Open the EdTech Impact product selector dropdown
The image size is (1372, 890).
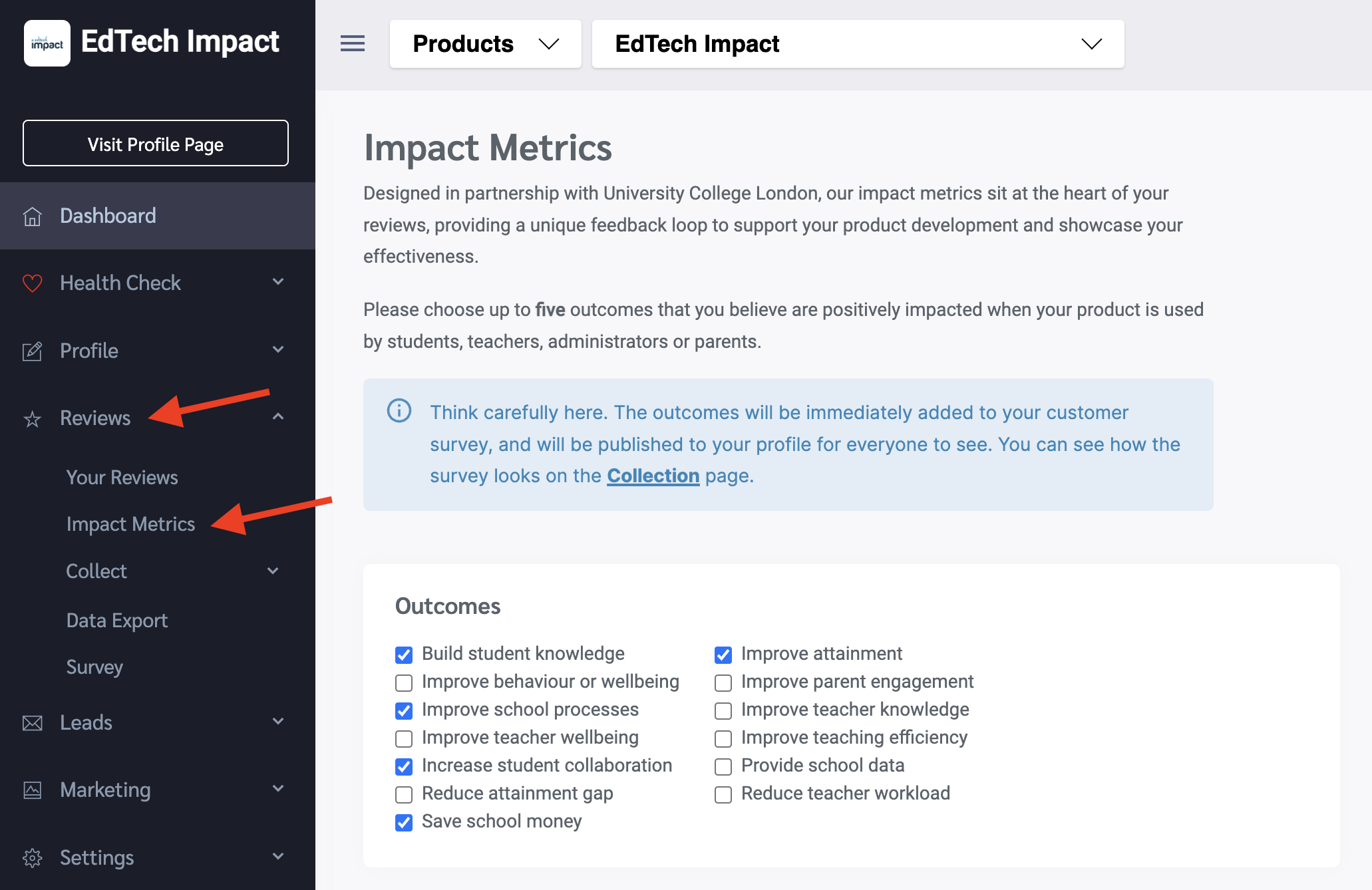pos(858,44)
